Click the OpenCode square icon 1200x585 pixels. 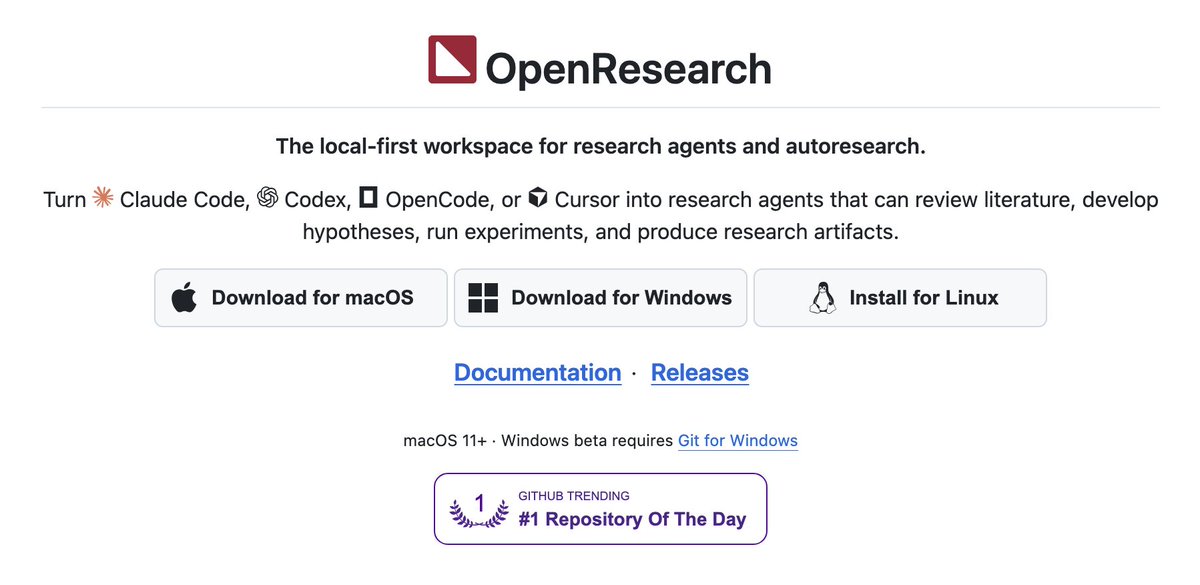(368, 198)
